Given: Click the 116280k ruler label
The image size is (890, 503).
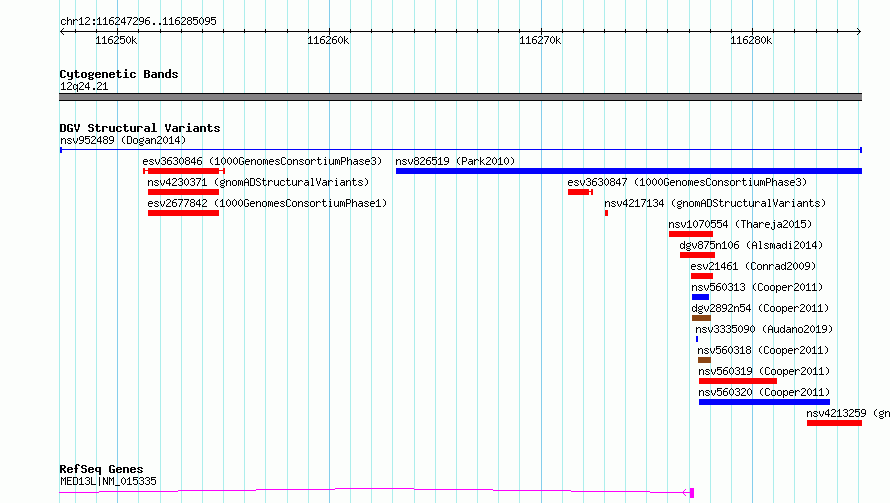Looking at the screenshot, I should click(x=751, y=40).
